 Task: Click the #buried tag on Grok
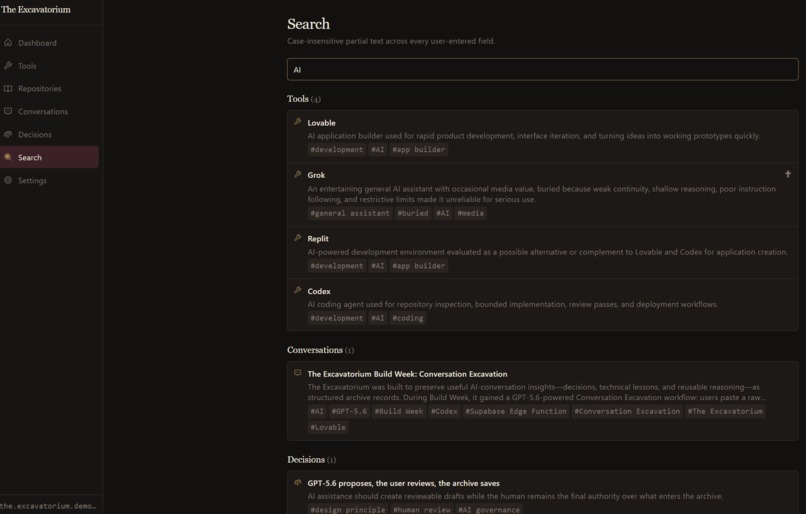(413, 213)
